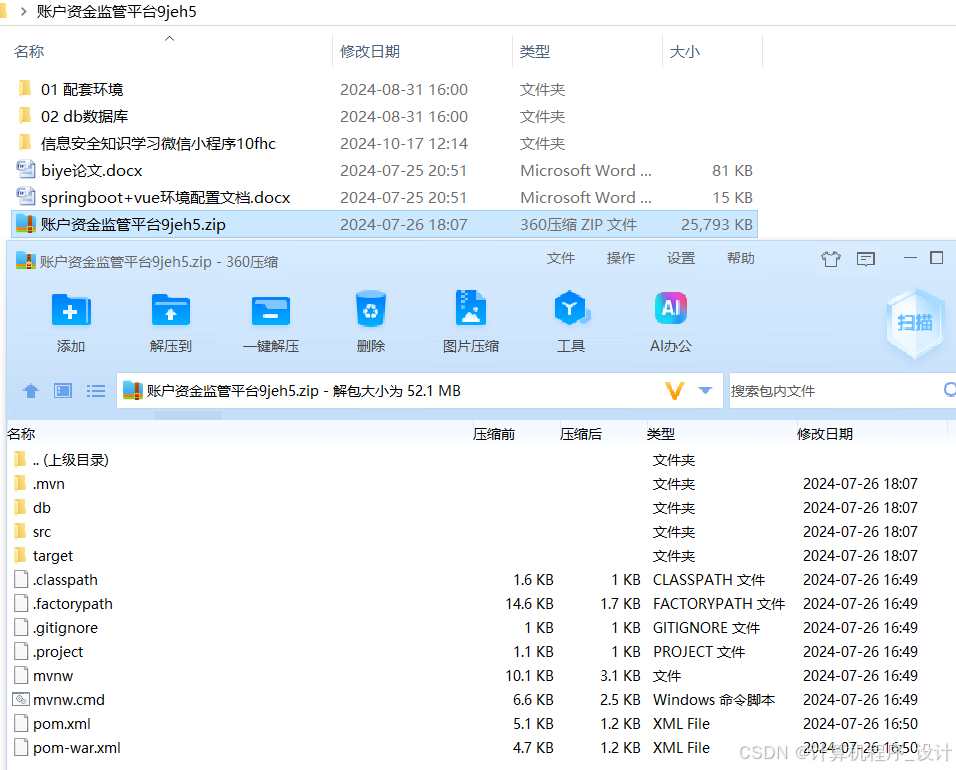The image size is (956, 770).
Task: Click the 扫描 (Scan) panel icon
Action: [x=914, y=322]
